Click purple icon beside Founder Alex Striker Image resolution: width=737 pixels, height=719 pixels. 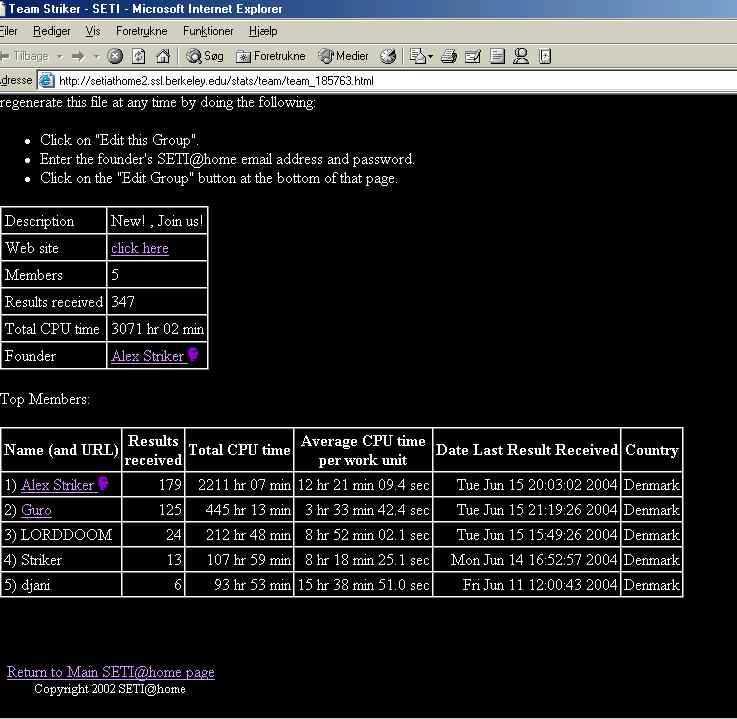click(193, 354)
